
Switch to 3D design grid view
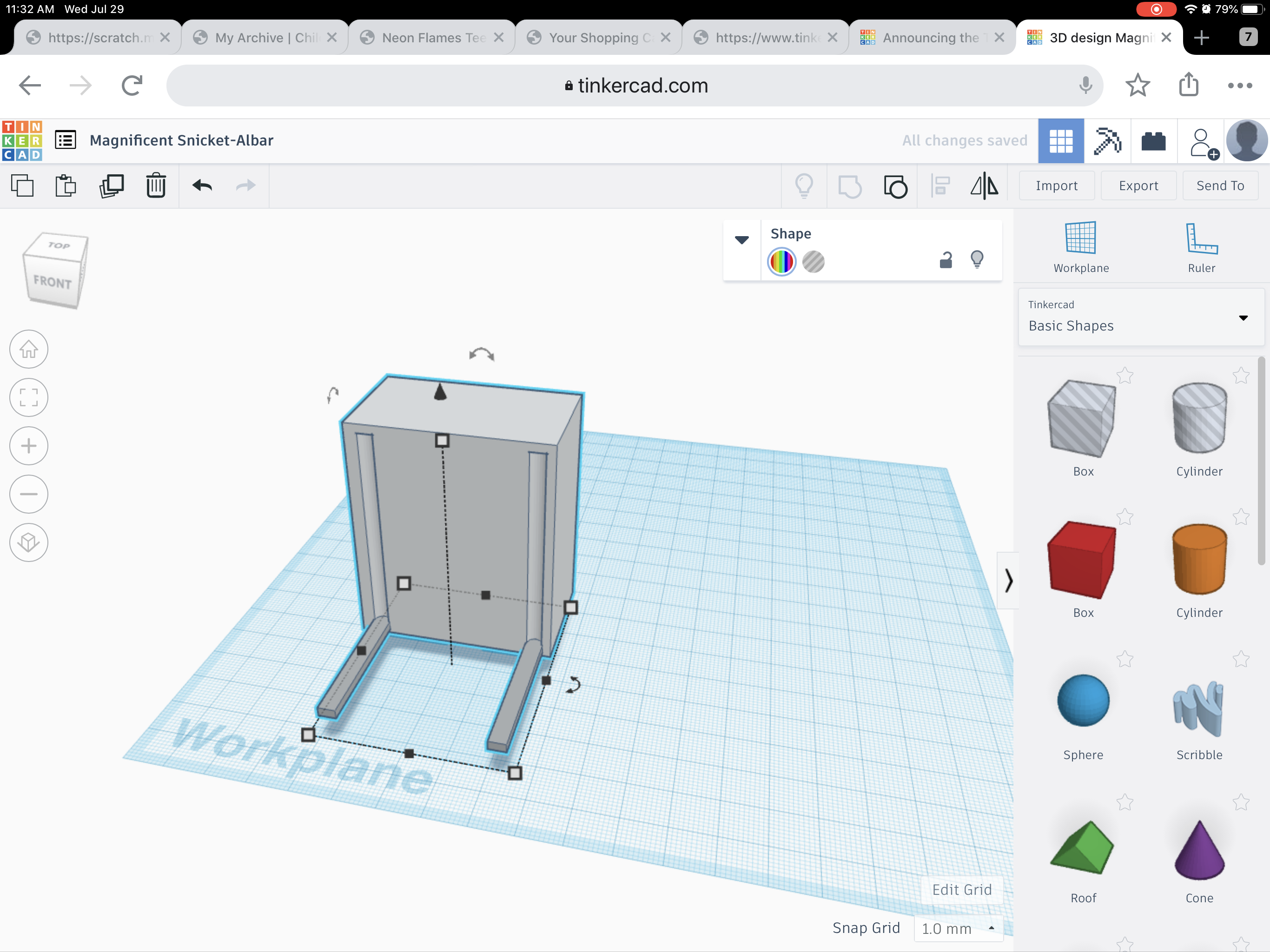pos(1061,141)
